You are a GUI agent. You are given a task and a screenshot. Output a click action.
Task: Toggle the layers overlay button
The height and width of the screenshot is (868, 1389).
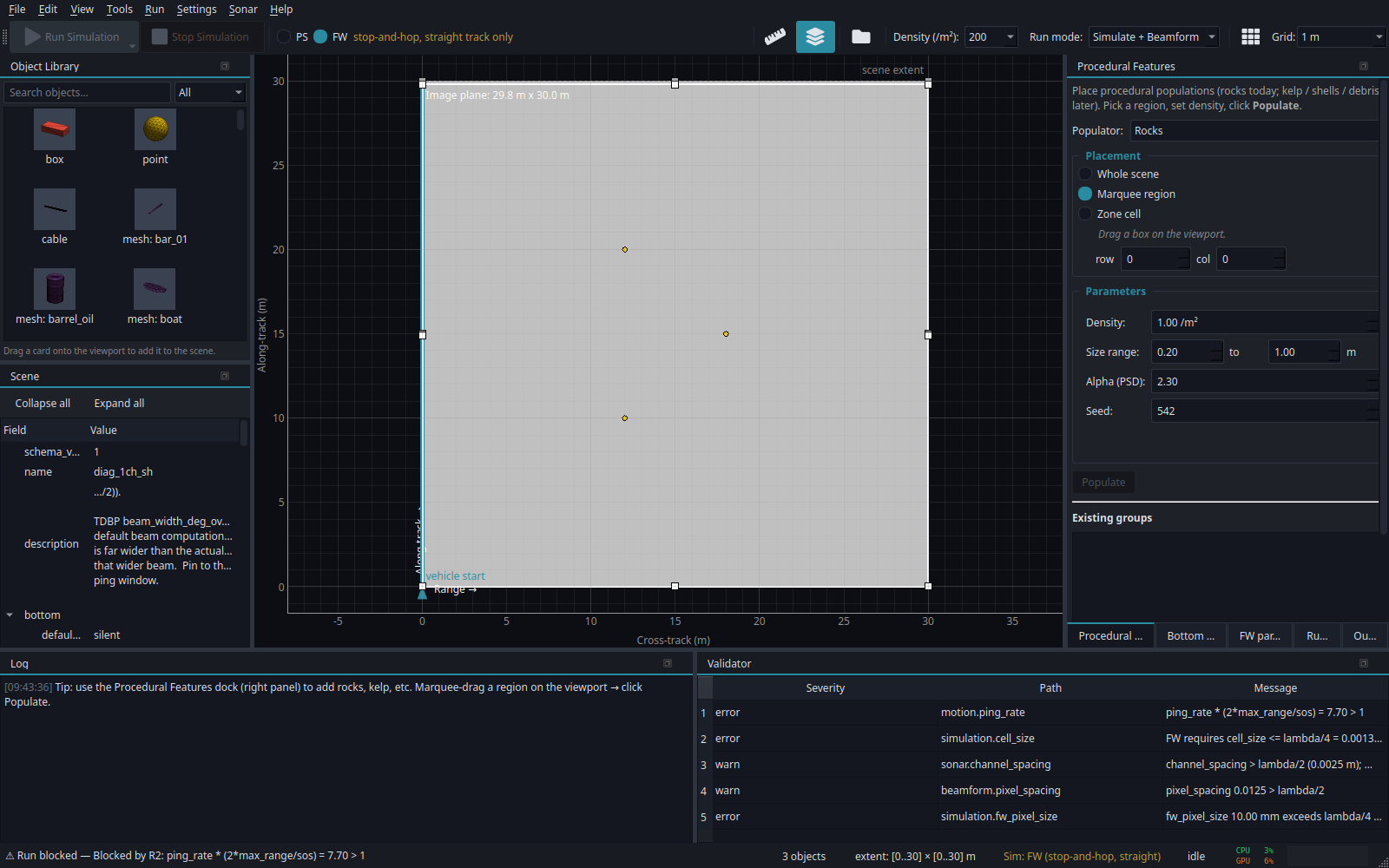click(815, 36)
